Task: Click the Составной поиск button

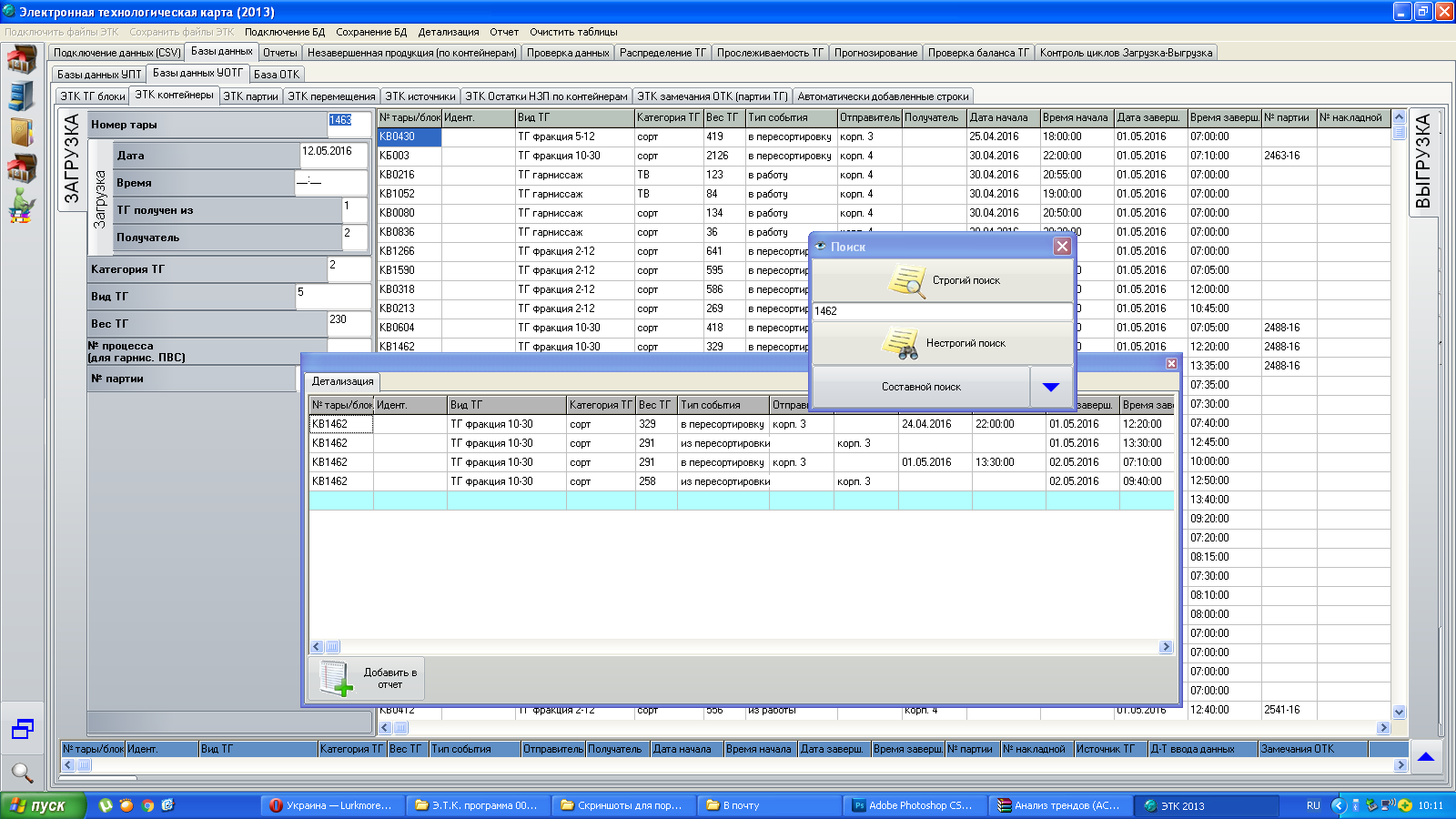Action: [921, 387]
